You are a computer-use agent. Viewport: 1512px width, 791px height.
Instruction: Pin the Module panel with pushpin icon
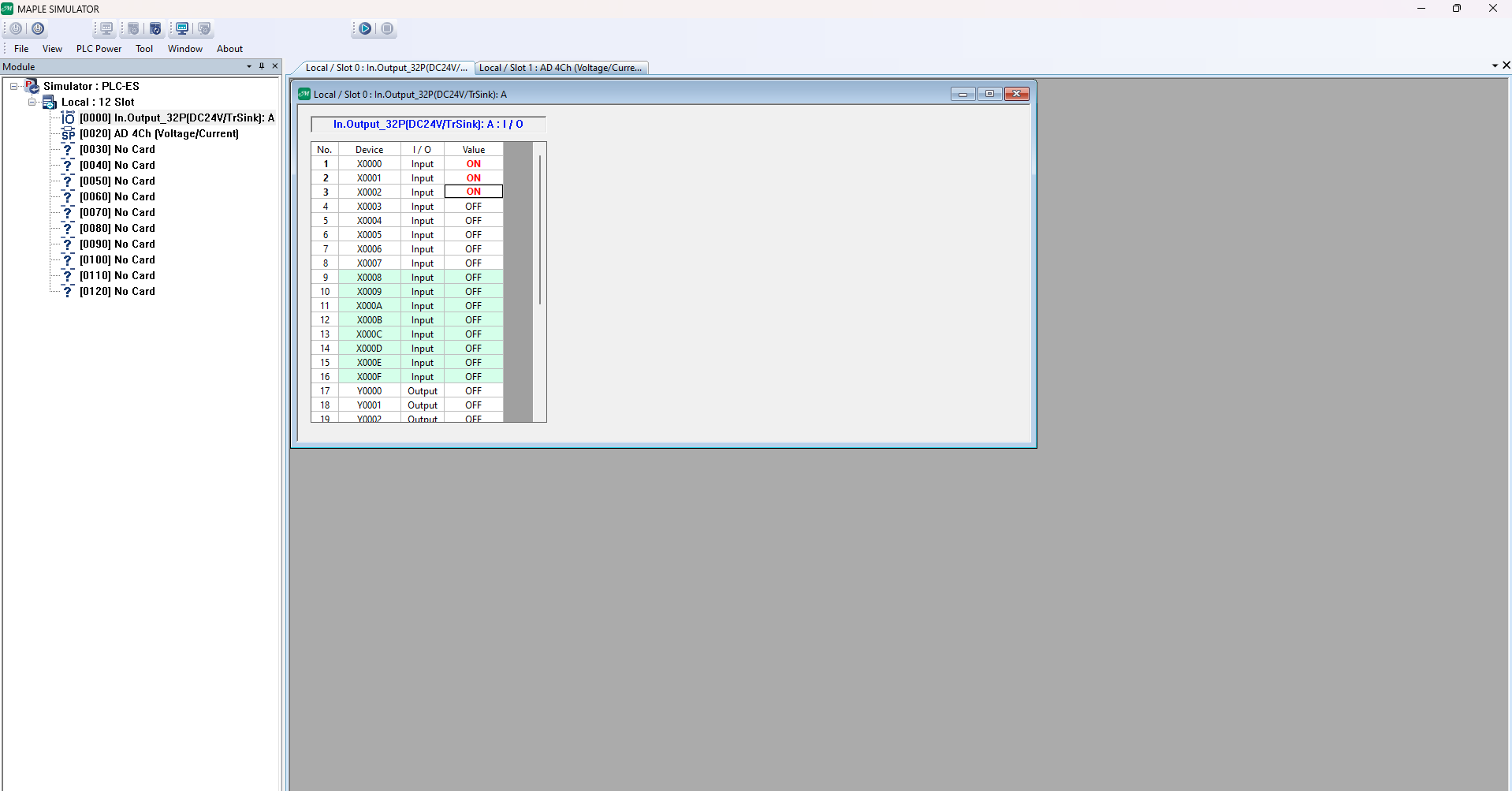click(262, 66)
